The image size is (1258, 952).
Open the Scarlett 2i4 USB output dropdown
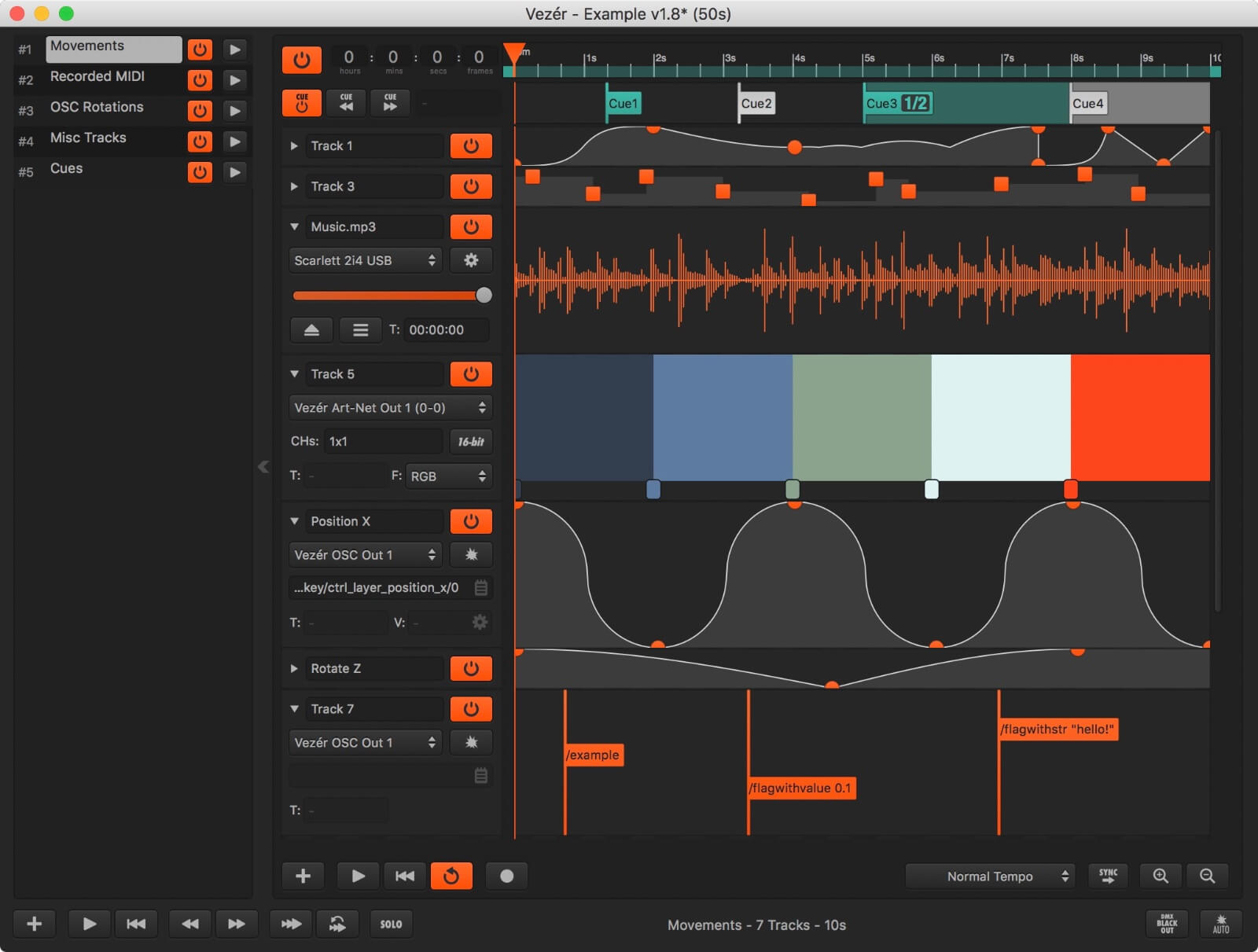coord(365,260)
